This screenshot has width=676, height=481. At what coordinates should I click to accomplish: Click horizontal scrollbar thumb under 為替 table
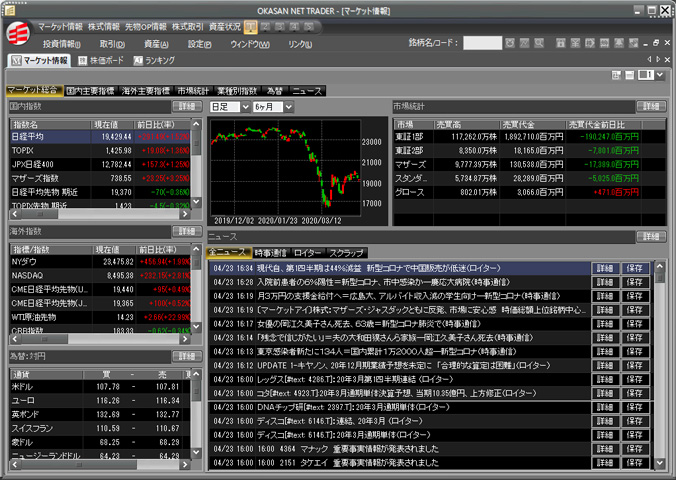[79, 465]
